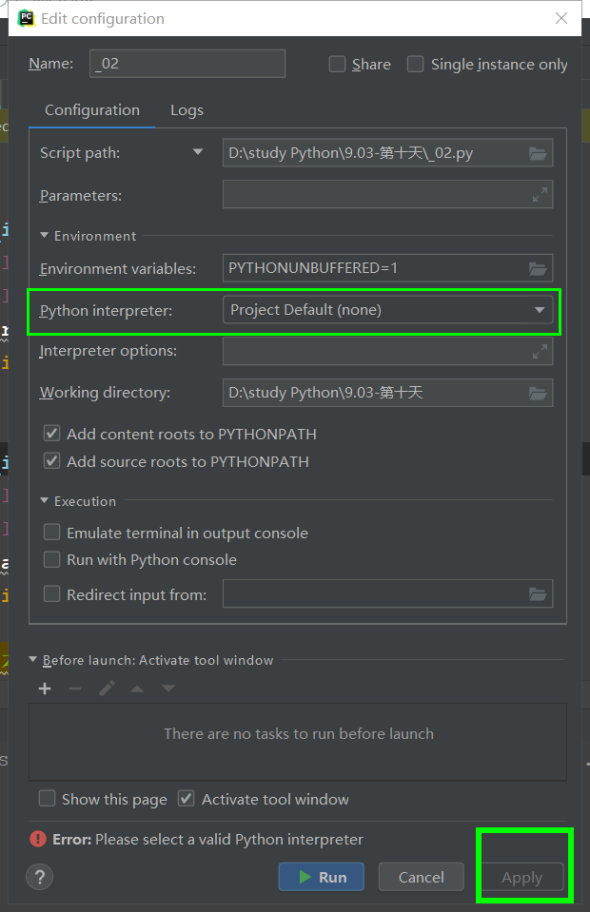
Task: Uncheck Add source roots to PYTHONPATH
Action: click(x=51, y=461)
